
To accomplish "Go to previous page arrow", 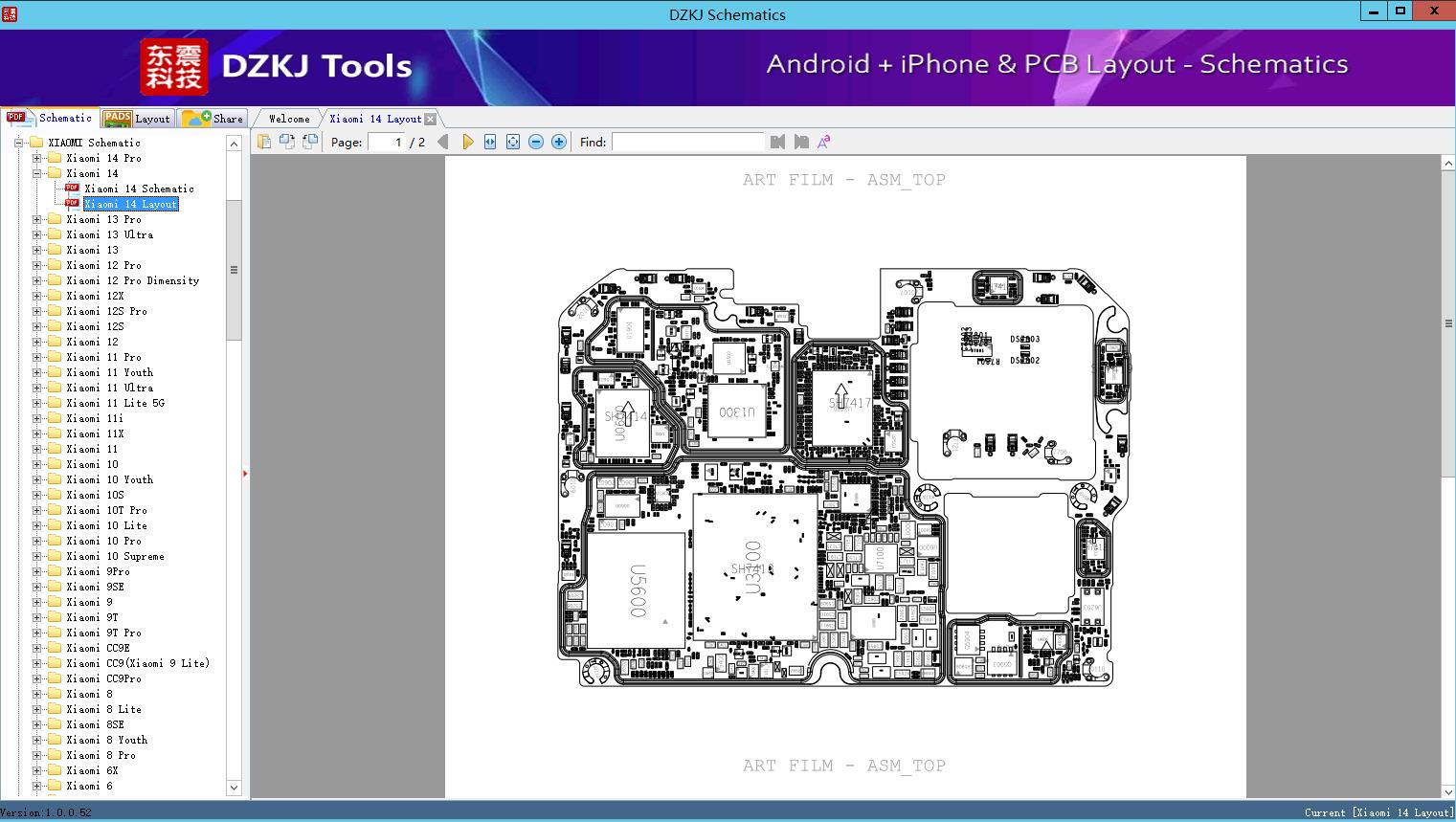I will click(442, 142).
